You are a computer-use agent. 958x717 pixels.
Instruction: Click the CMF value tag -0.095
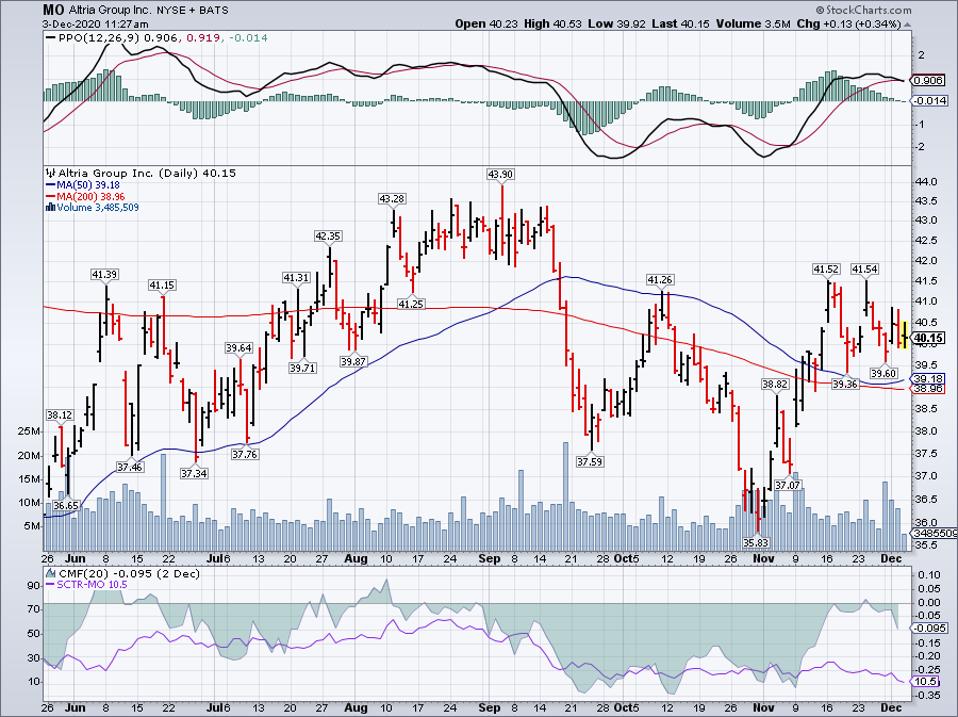(x=931, y=628)
